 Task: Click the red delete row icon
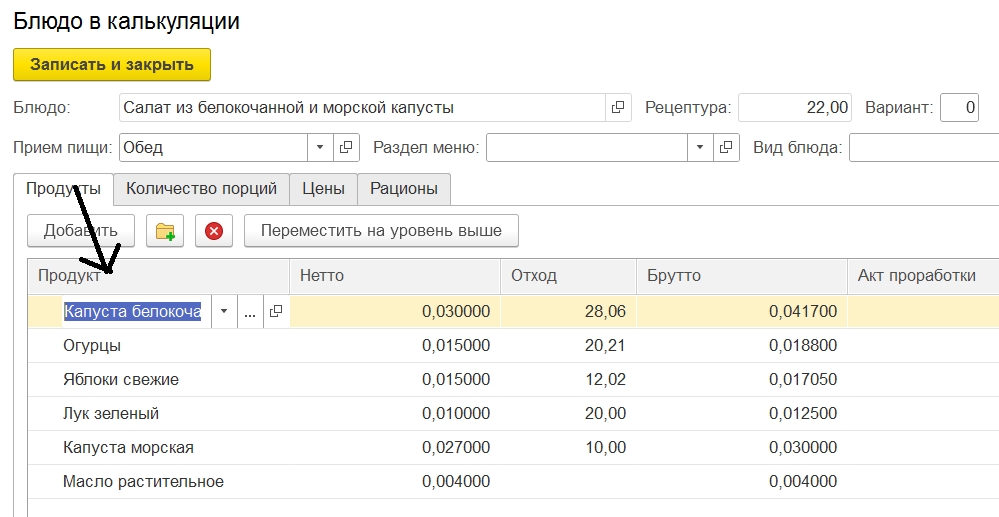point(214,231)
